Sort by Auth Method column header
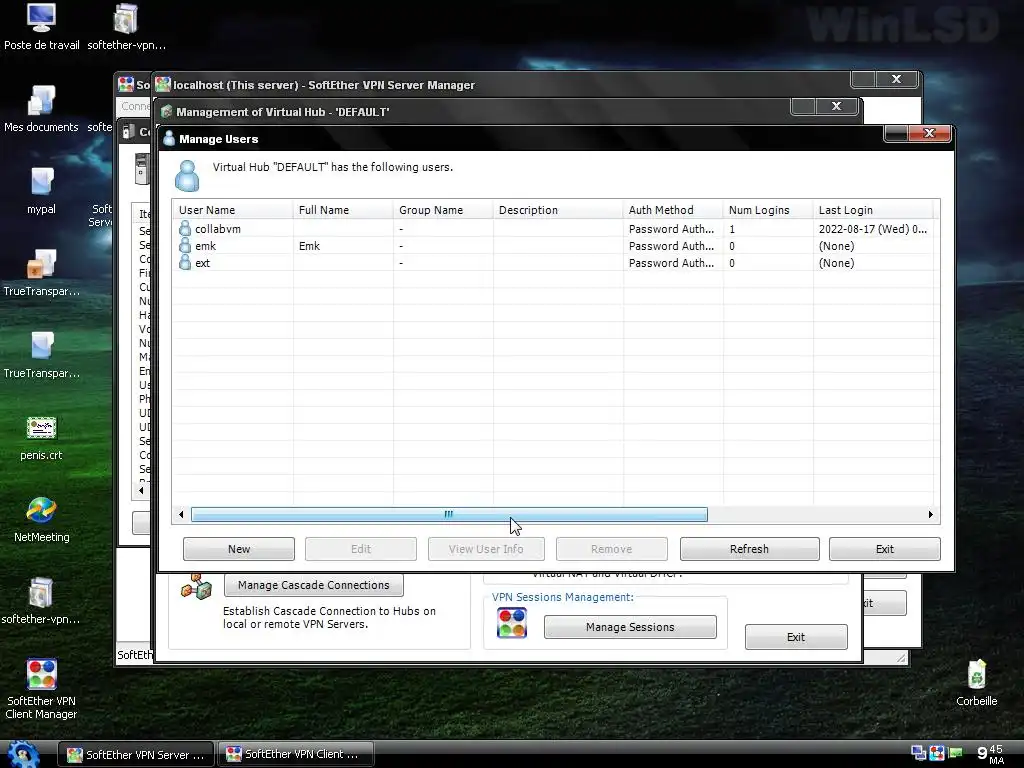This screenshot has height=768, width=1024. [673, 210]
